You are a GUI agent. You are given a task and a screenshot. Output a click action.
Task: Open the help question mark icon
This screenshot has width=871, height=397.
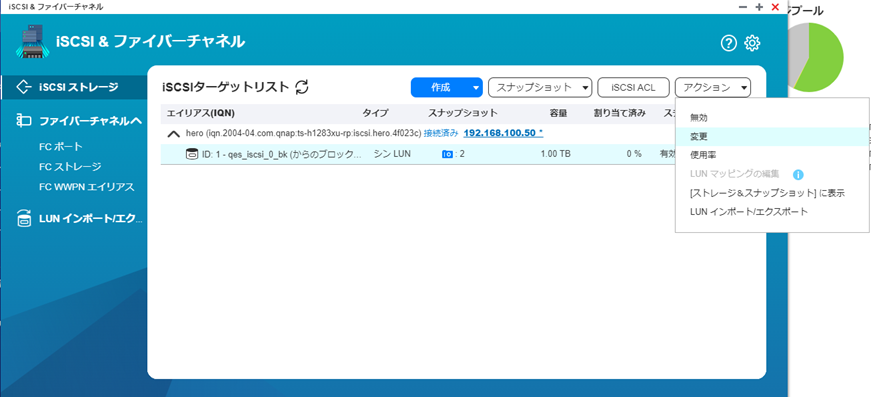728,43
